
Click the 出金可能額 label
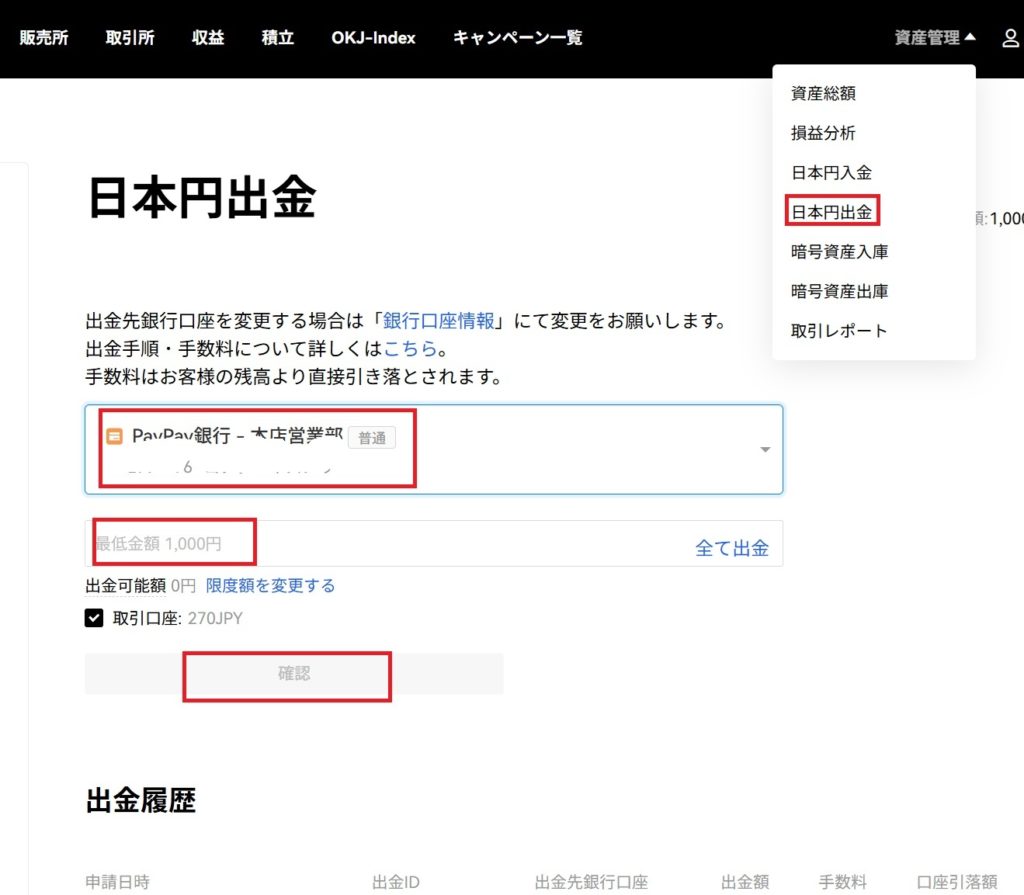pos(125,585)
